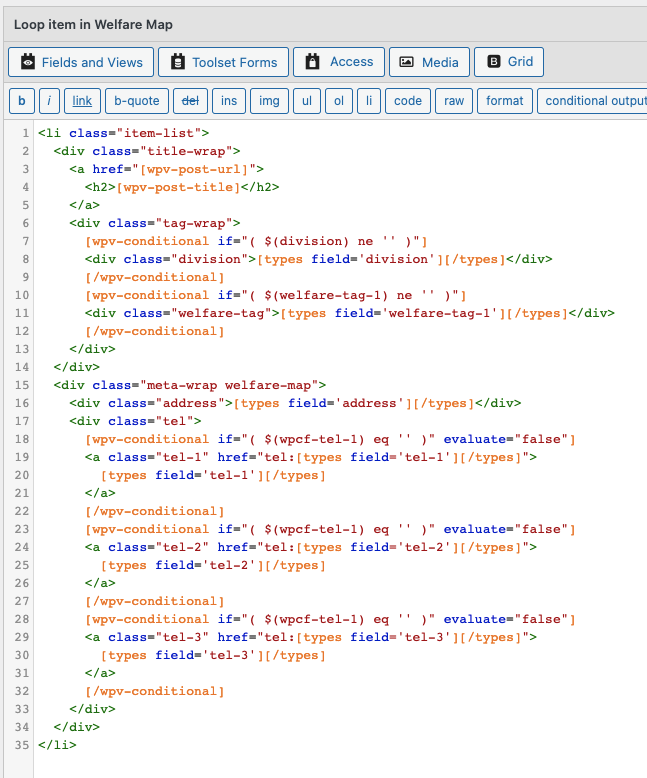The height and width of the screenshot is (778, 647).
Task: Click the conditional output button
Action: [592, 101]
